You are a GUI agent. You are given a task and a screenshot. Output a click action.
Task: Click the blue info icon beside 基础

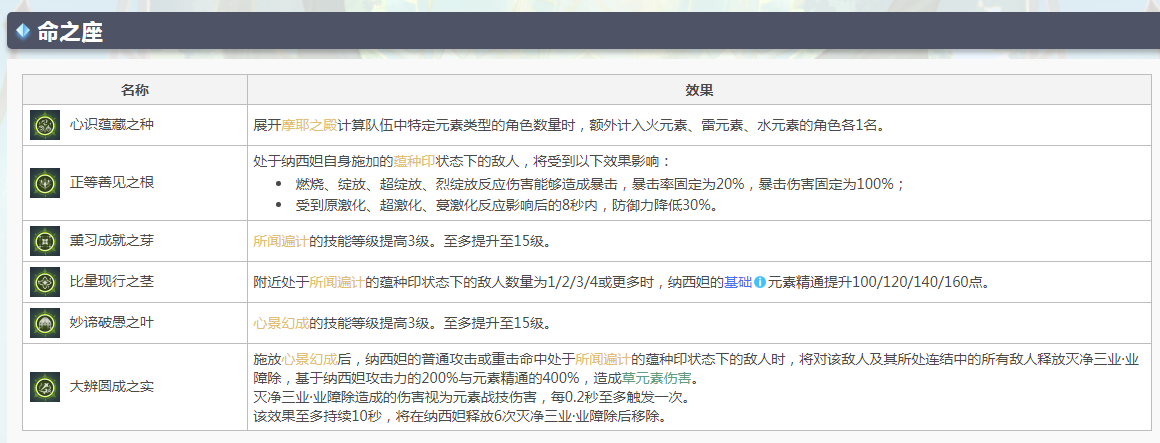pyautogui.click(x=759, y=283)
